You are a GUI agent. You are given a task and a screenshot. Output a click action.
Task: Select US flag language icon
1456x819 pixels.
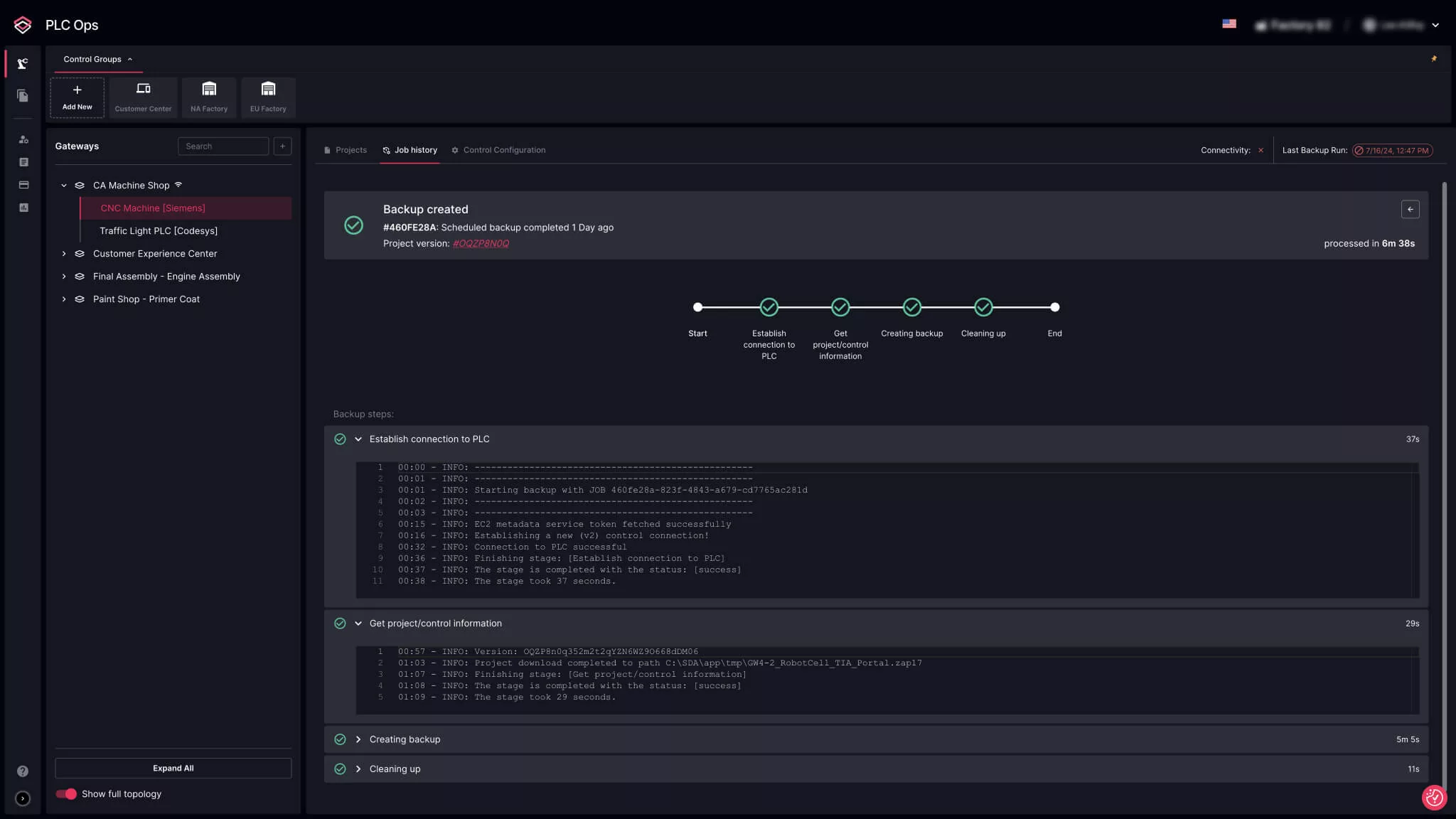pyautogui.click(x=1228, y=24)
